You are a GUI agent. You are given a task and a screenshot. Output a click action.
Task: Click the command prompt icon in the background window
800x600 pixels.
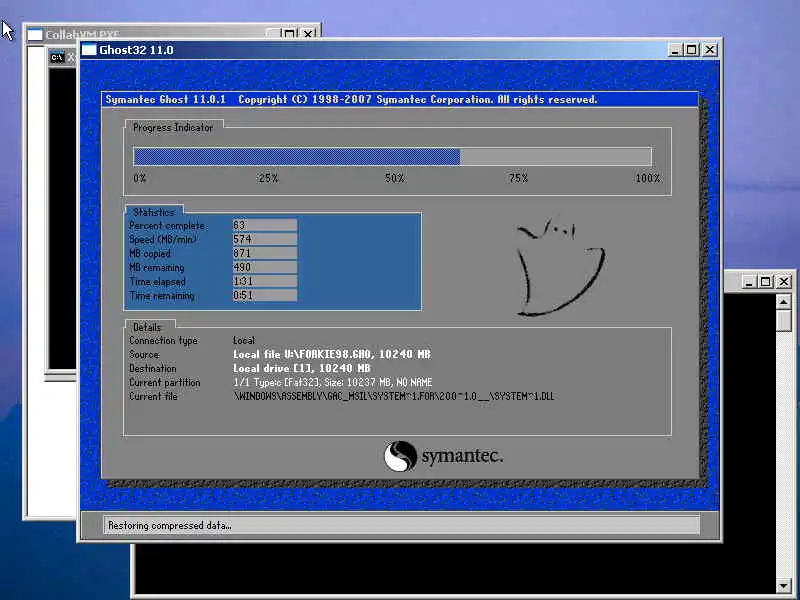pyautogui.click(x=57, y=57)
